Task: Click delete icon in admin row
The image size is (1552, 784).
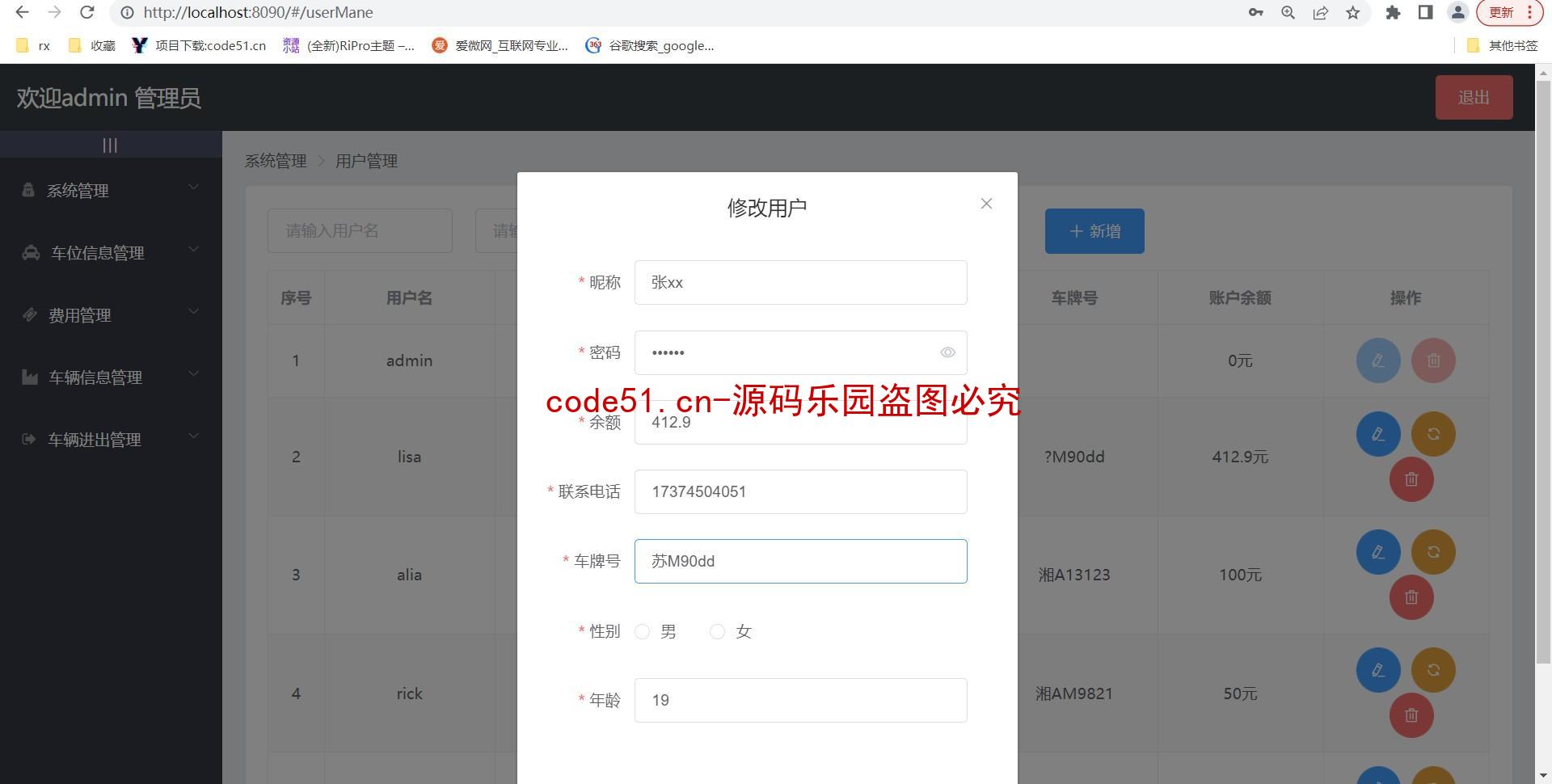Action: [x=1433, y=360]
